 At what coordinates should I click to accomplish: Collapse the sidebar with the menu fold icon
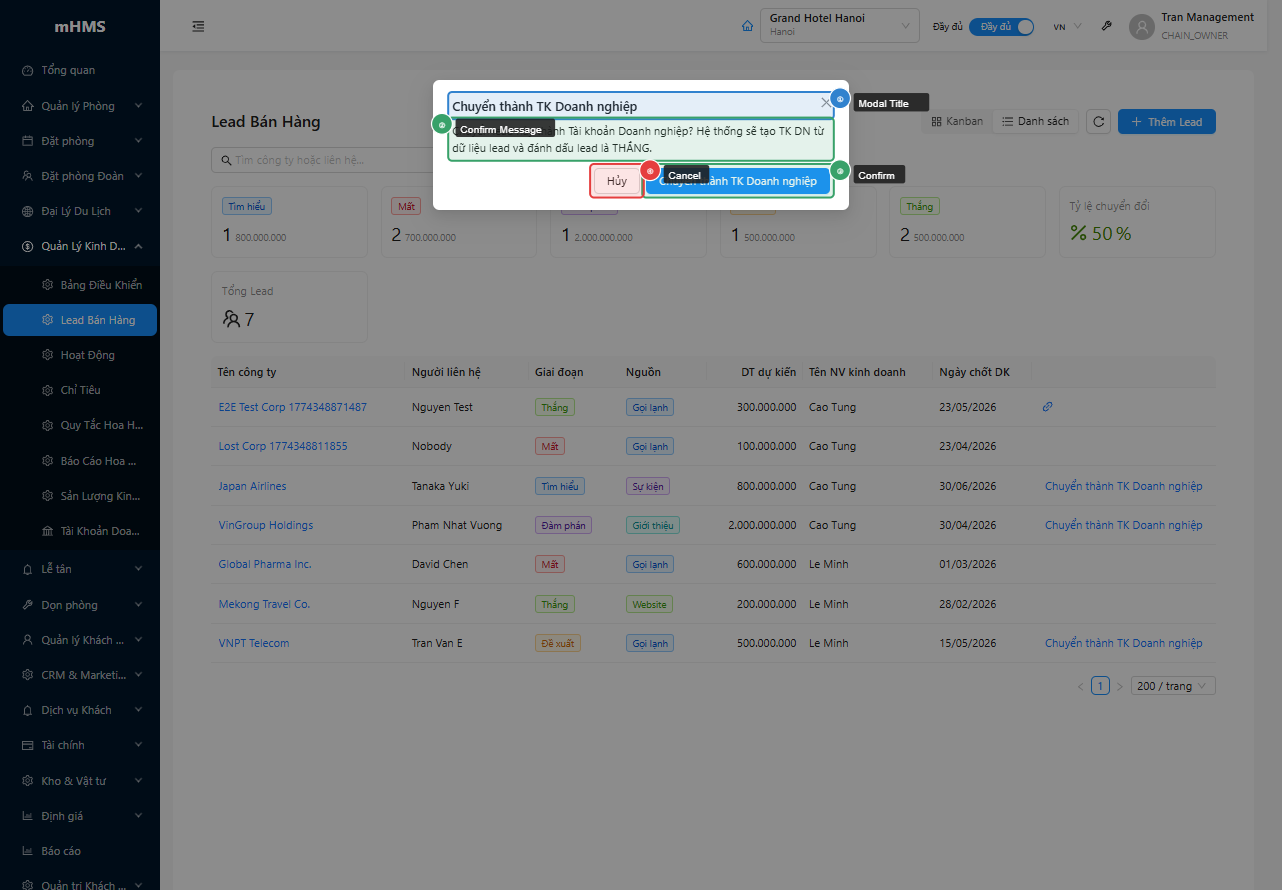198,26
